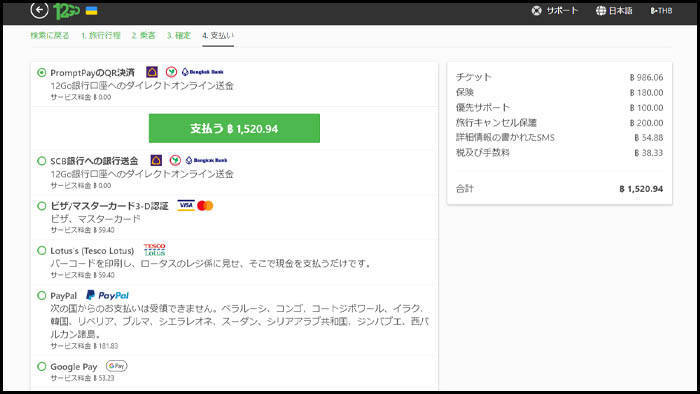The width and height of the screenshot is (700, 394).
Task: Click Kasikorn icon in SCB銀行 row
Action: [175, 160]
